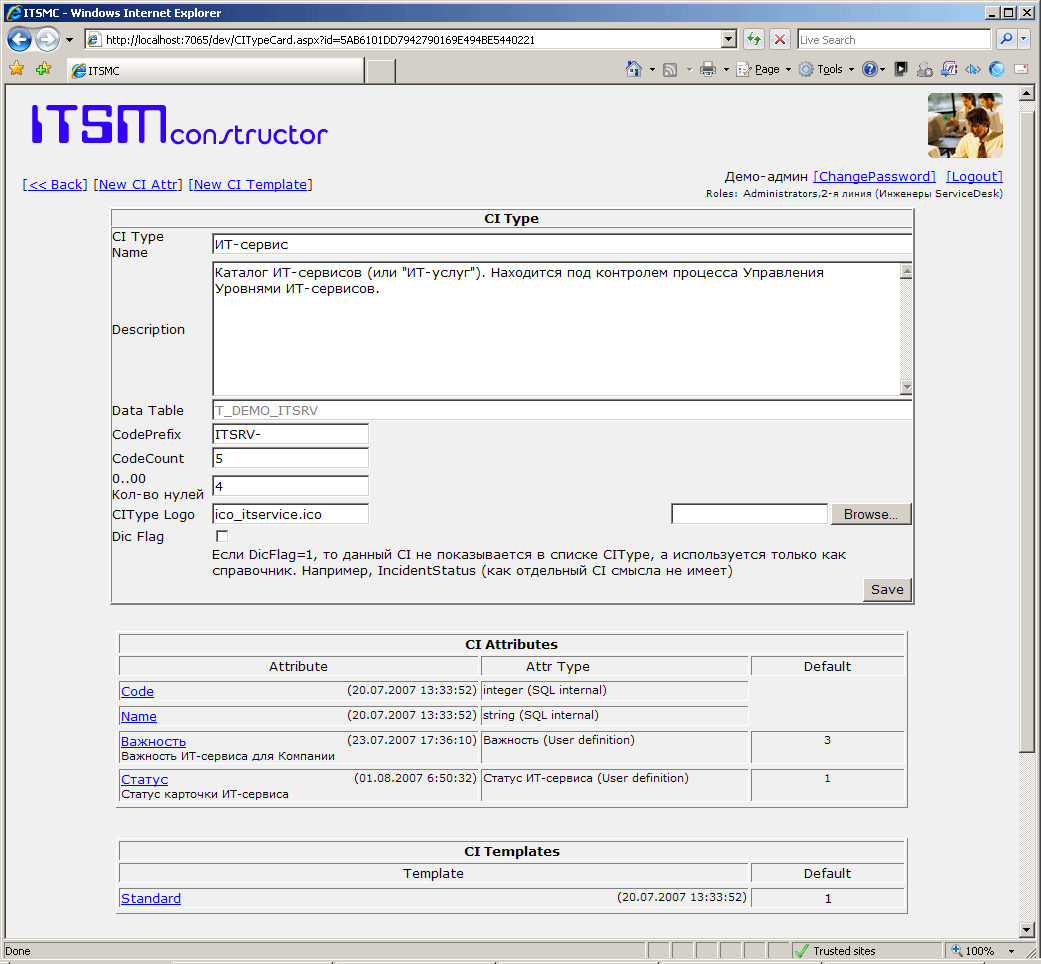Click the file upload path box
The width and height of the screenshot is (1041, 964).
coord(749,514)
